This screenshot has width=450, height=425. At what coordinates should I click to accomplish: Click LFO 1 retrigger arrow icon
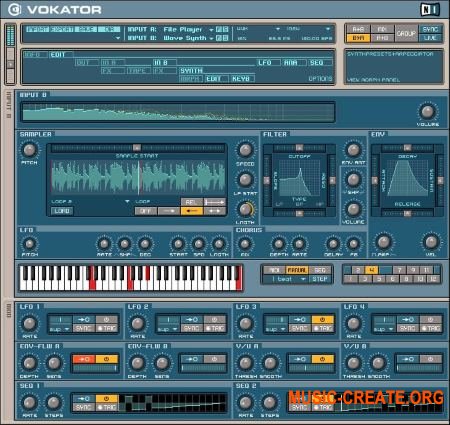point(84,319)
